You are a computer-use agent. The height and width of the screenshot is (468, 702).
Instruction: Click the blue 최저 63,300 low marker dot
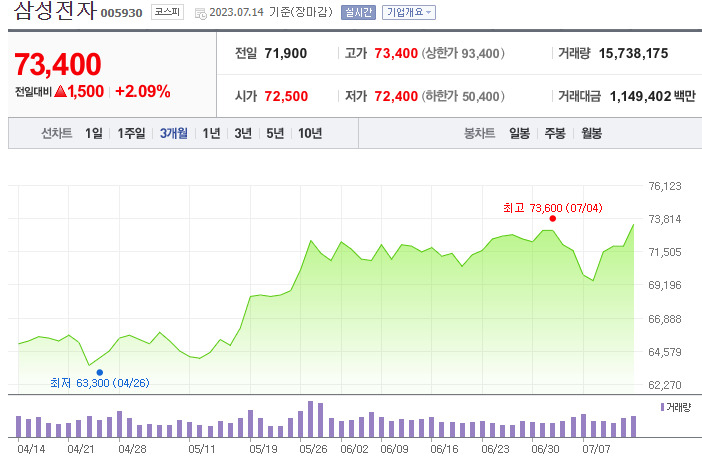pos(100,372)
